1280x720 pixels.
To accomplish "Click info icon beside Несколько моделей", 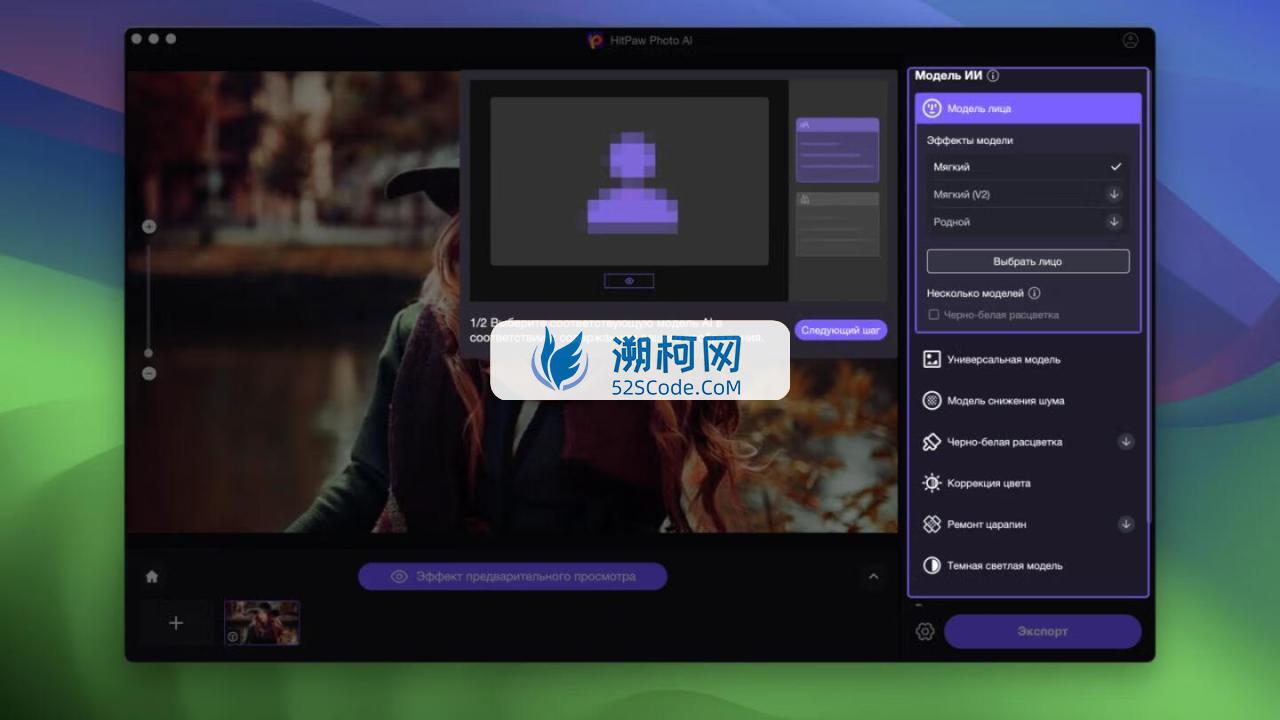I will 1034,294.
